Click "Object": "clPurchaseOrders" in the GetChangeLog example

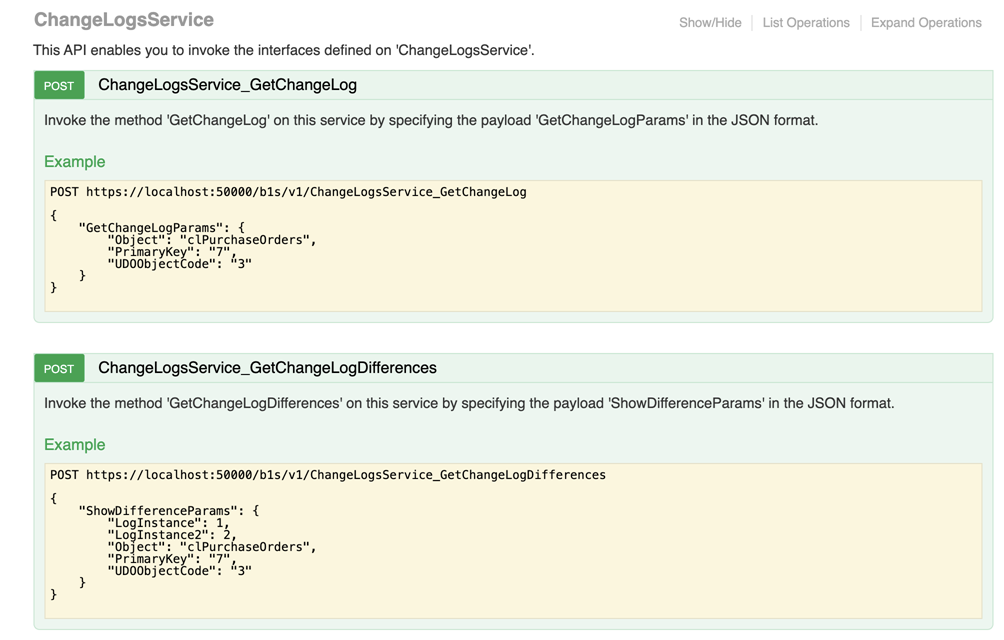click(211, 240)
